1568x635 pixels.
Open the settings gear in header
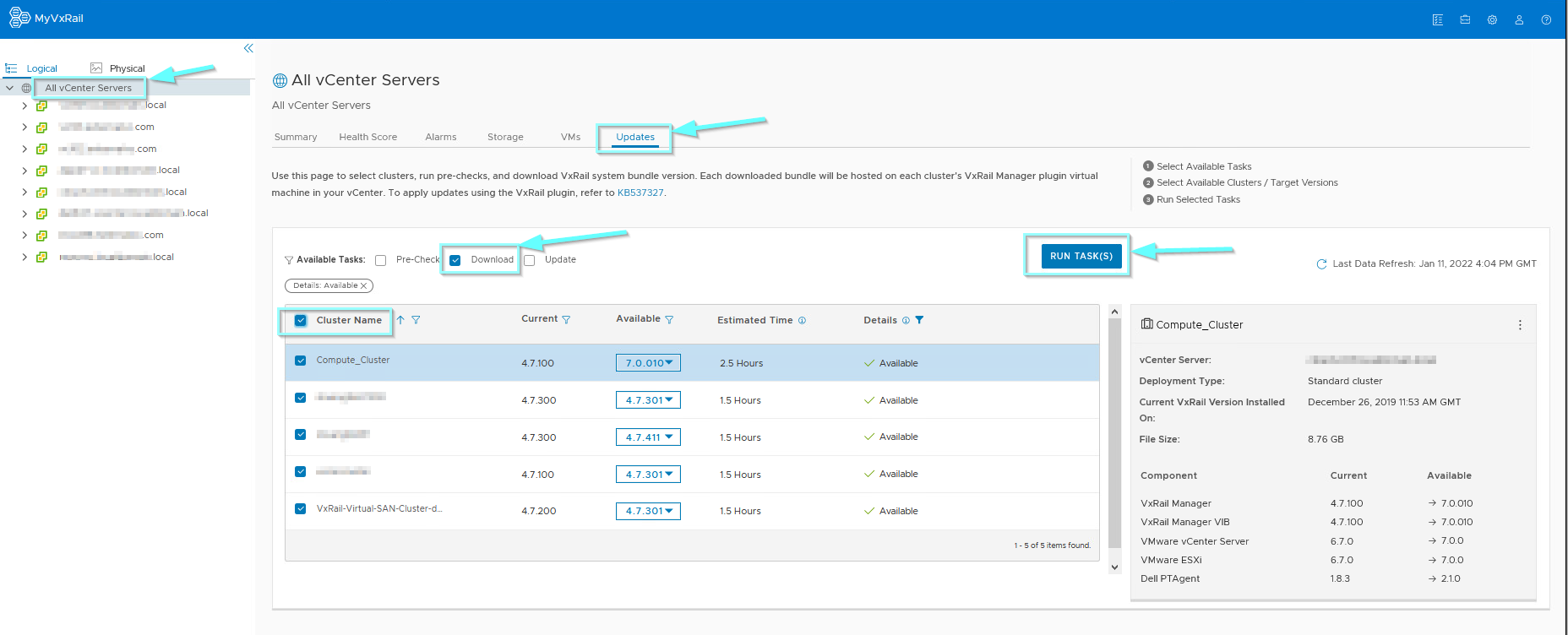[x=1492, y=19]
